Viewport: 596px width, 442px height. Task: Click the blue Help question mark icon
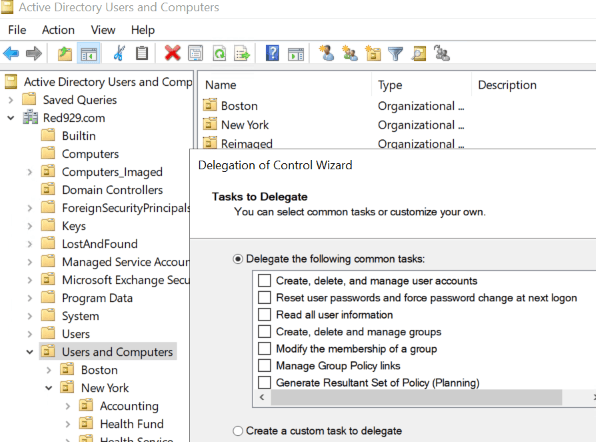click(272, 53)
